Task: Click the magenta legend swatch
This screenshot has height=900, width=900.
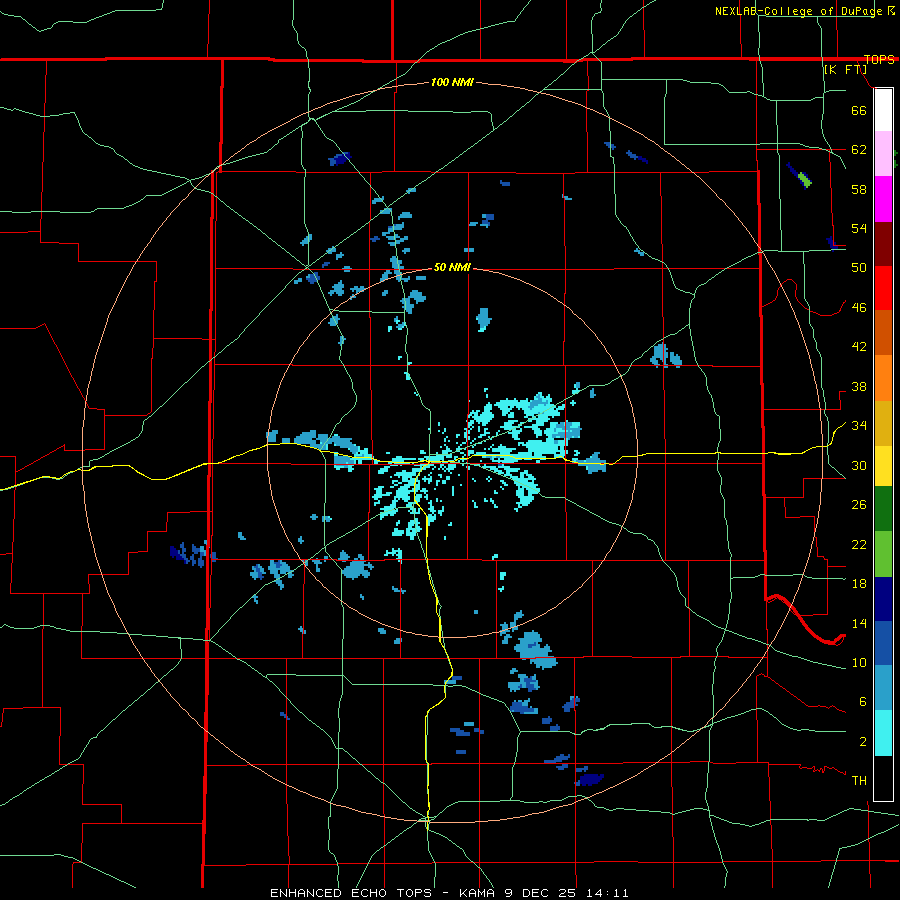Action: (883, 199)
